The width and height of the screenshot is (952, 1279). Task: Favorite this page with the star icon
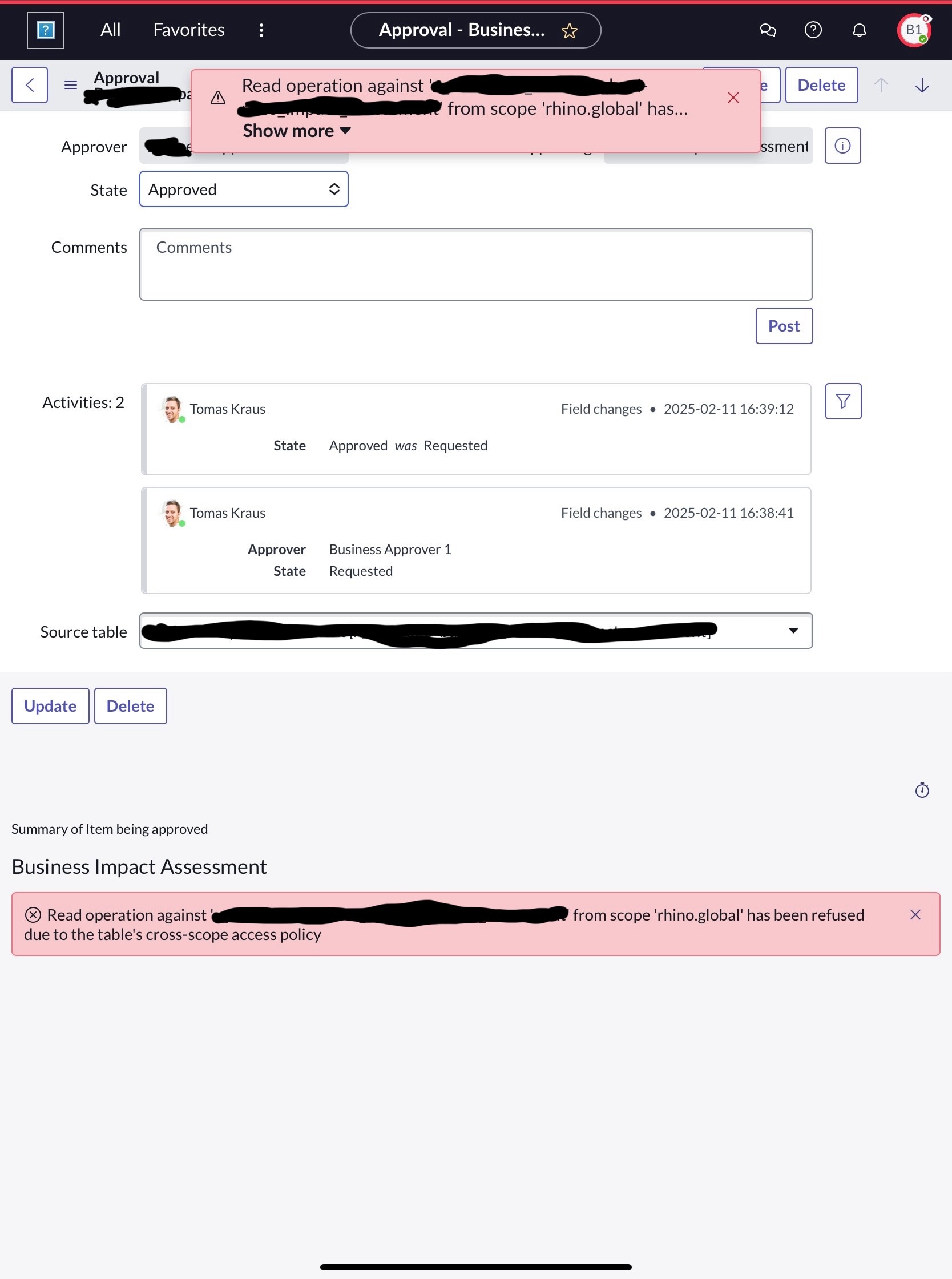point(570,31)
